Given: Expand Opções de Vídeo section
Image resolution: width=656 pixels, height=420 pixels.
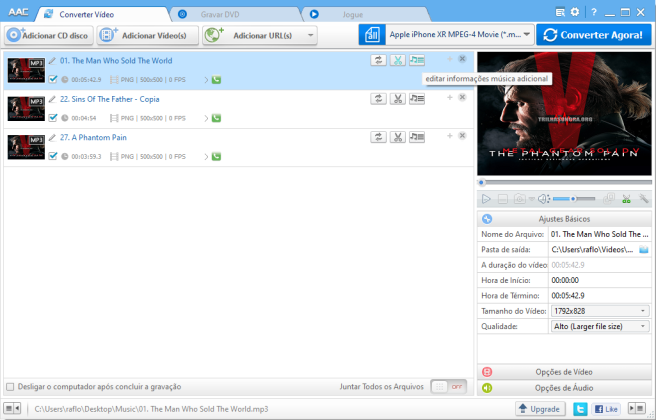Looking at the screenshot, I should tap(564, 372).
